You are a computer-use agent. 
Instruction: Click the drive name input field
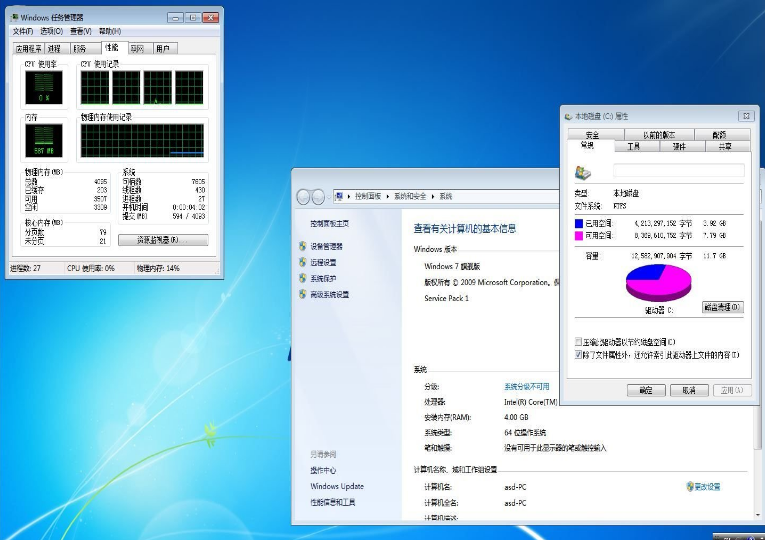679,170
